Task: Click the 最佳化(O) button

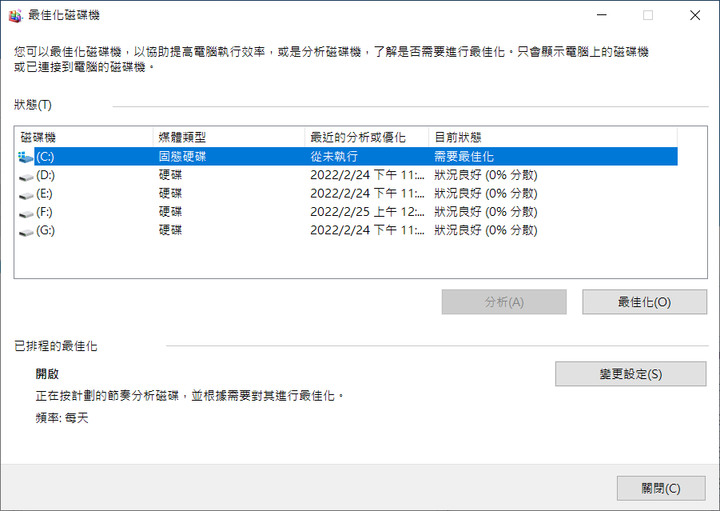Action: pos(644,302)
